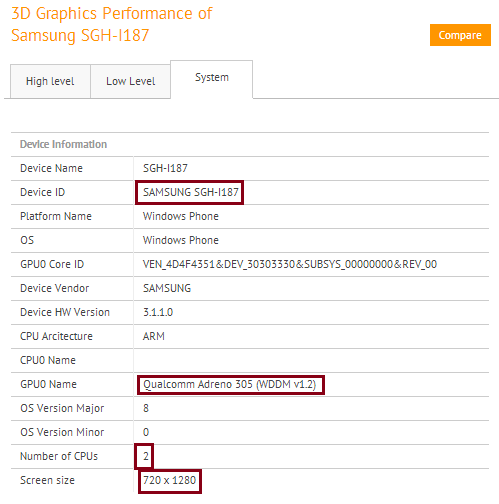Click the CPU Arcitecture value ARM
Viewport: 499px width, 504px height.
[x=154, y=336]
